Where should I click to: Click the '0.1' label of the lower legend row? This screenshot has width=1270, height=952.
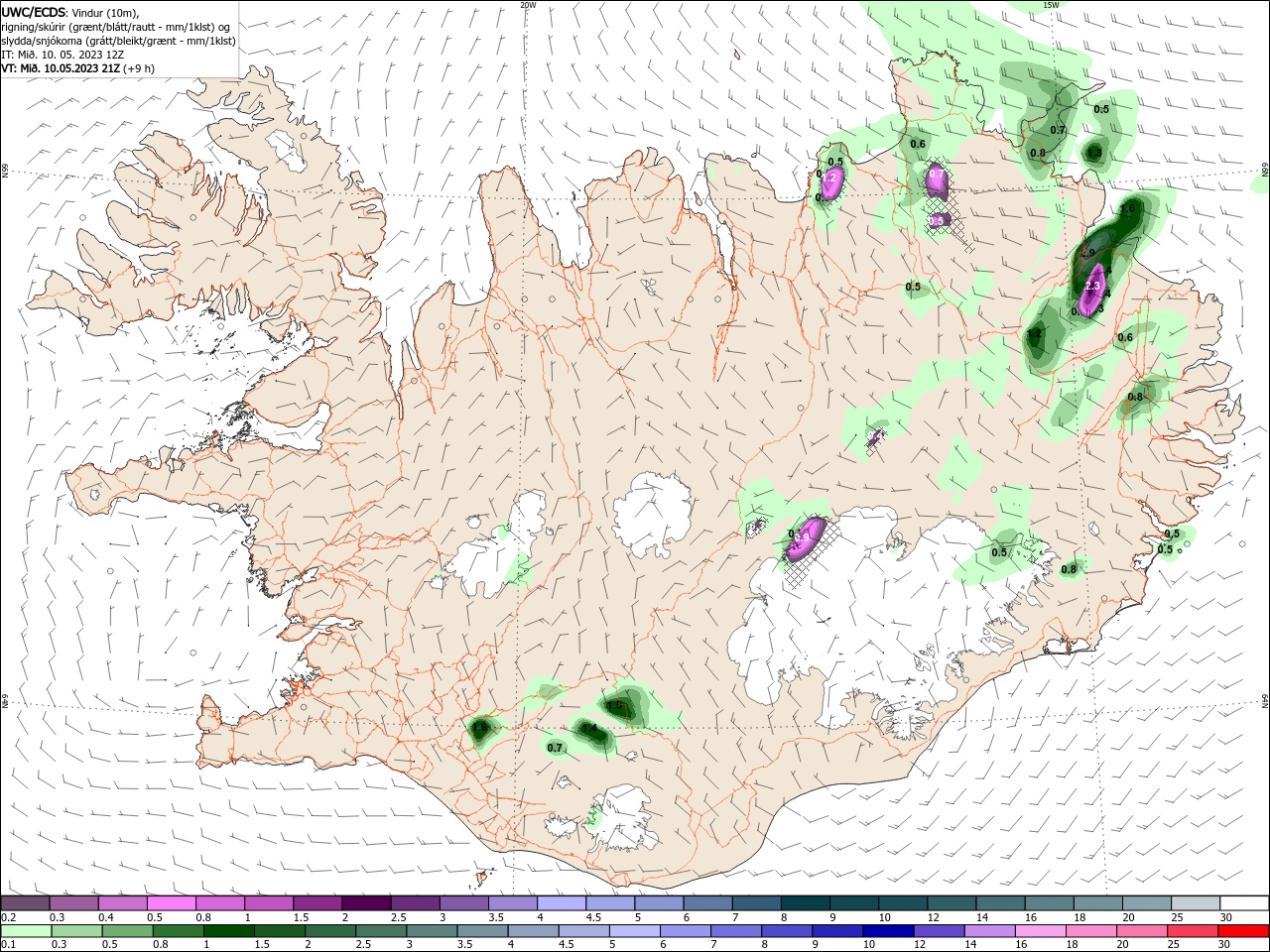pos(8,945)
